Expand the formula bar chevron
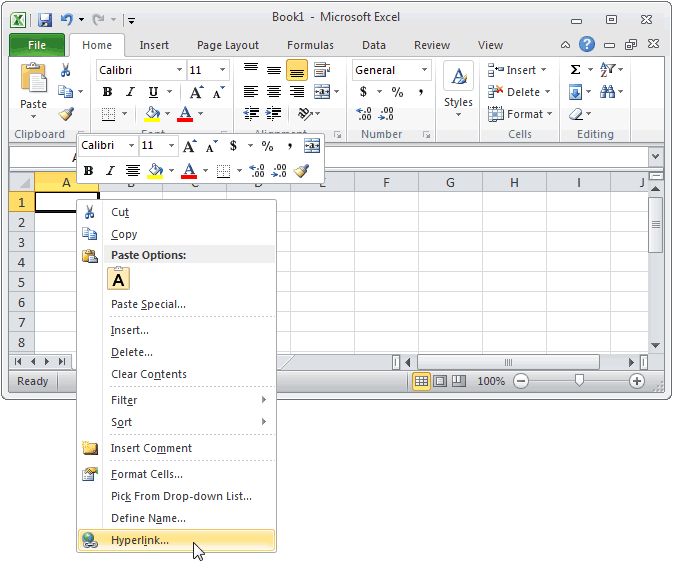This screenshot has height=563, width=674. coord(655,156)
